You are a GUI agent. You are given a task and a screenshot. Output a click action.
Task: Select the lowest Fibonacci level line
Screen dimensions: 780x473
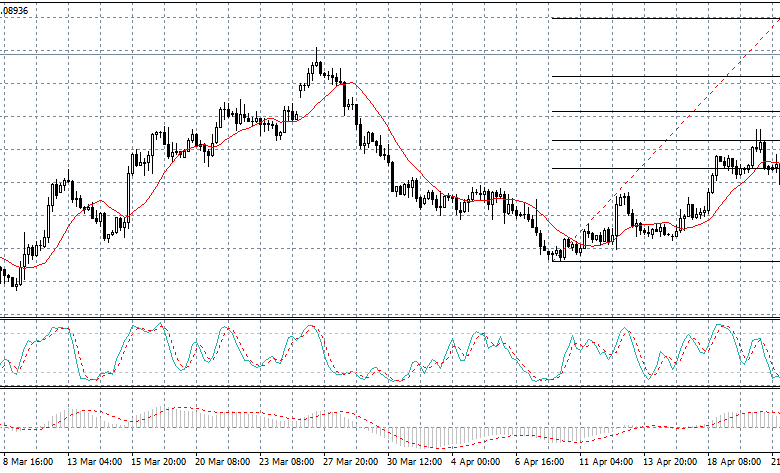[x=660, y=261]
